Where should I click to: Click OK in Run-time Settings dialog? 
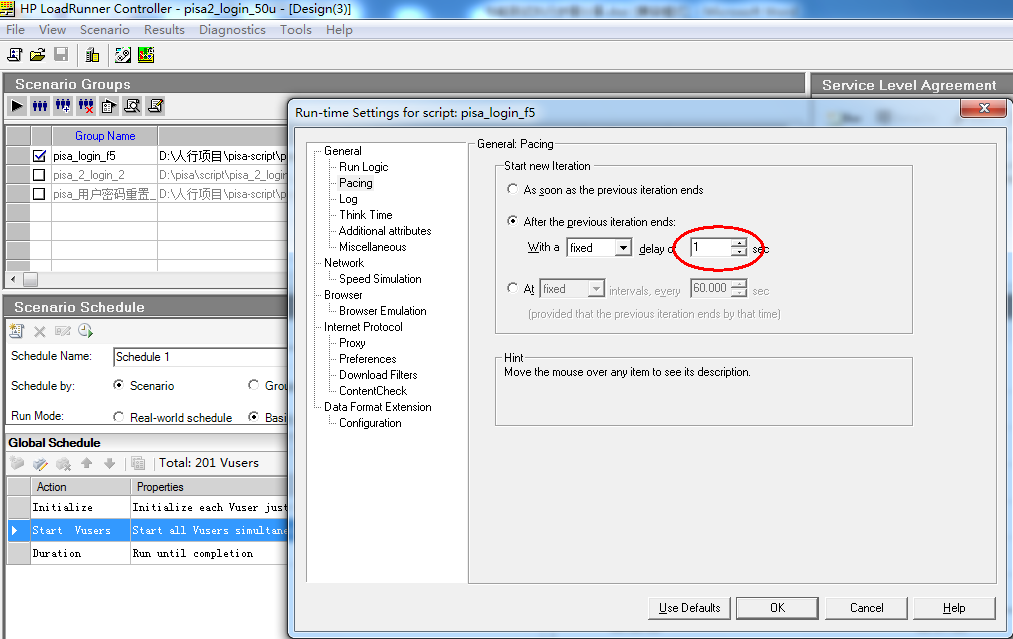tap(777, 608)
